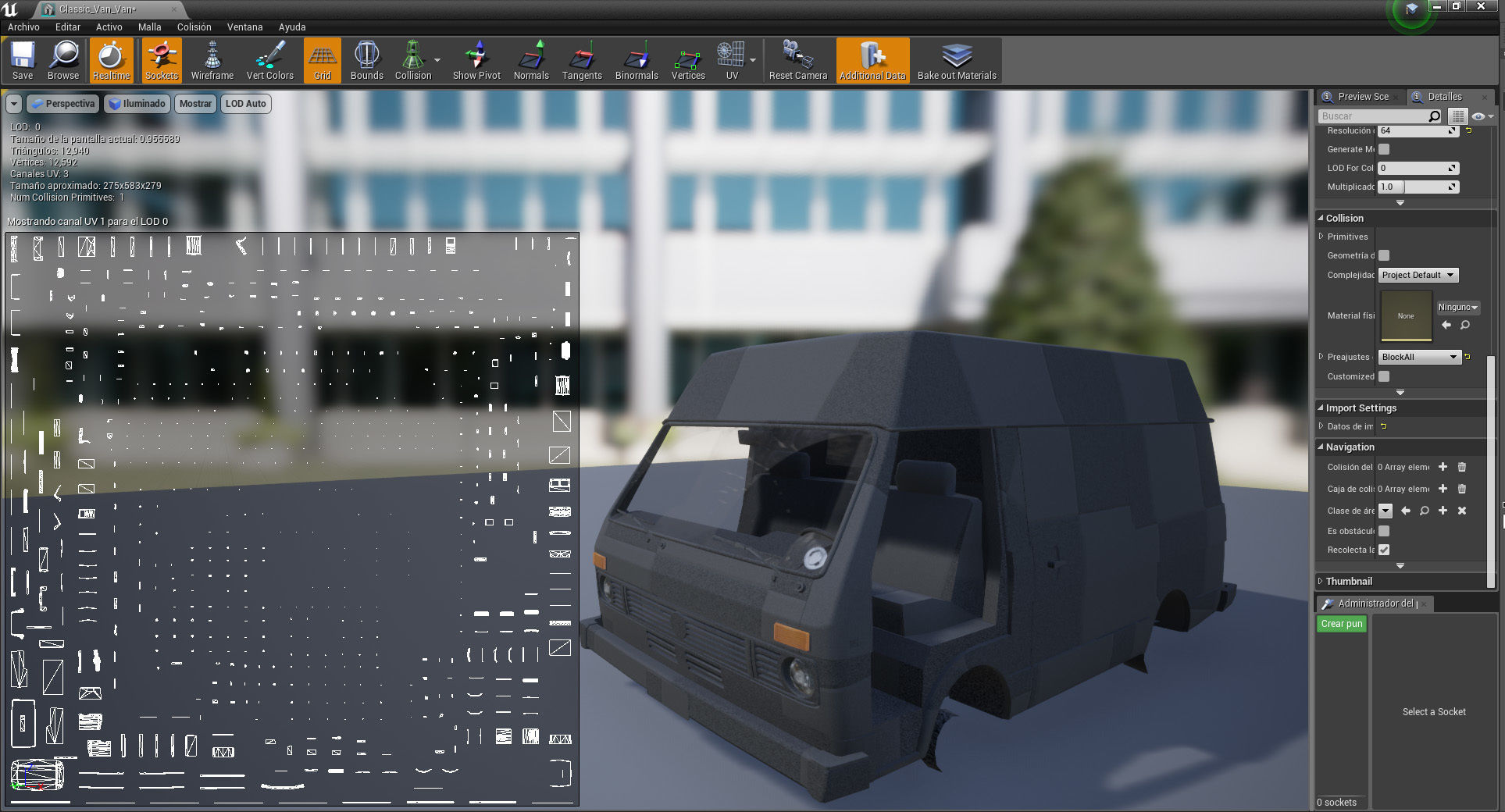Click physical material None thumbnail

1406,316
